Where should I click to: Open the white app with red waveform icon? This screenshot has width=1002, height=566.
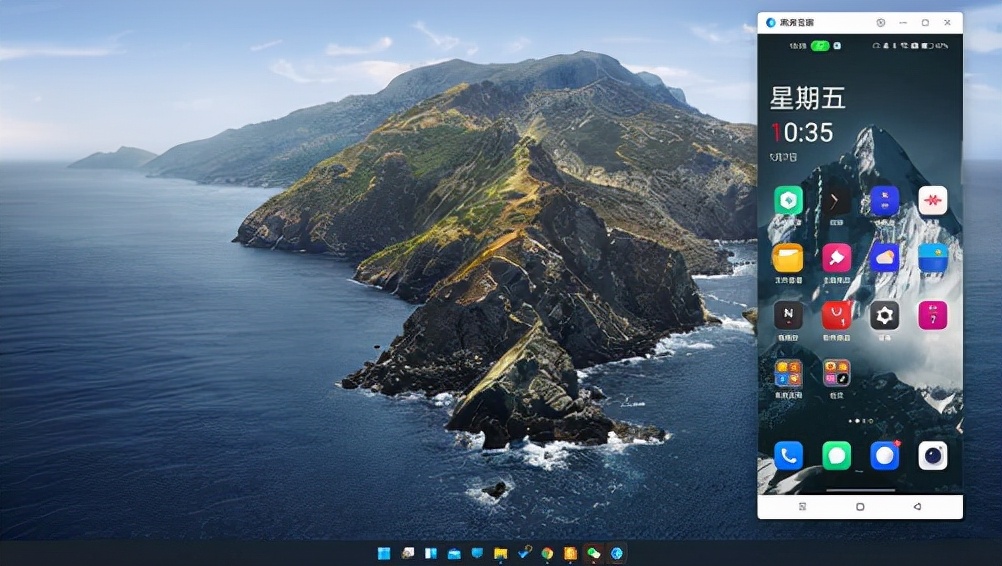(932, 201)
